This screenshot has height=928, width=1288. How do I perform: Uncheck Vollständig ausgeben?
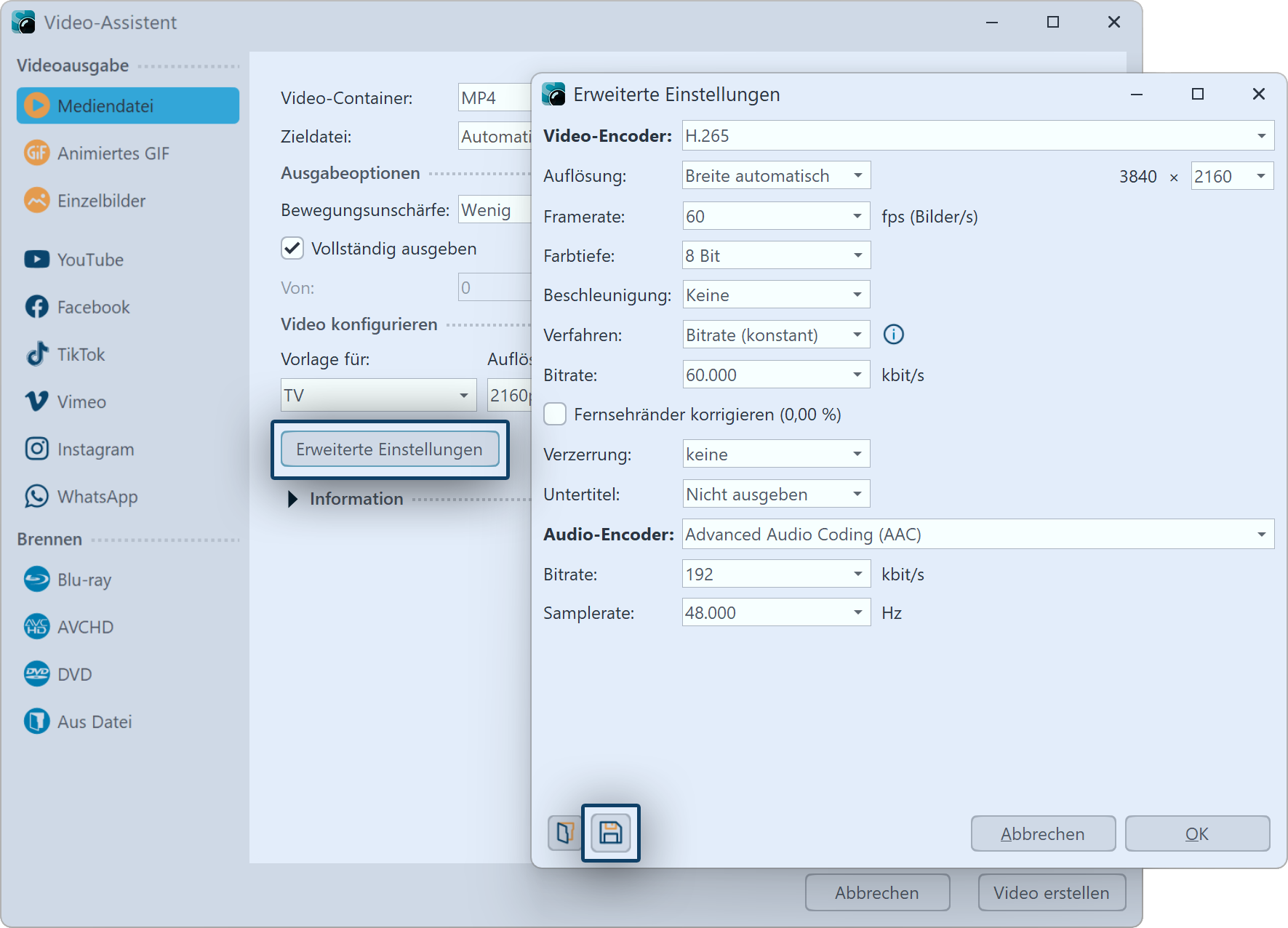292,249
